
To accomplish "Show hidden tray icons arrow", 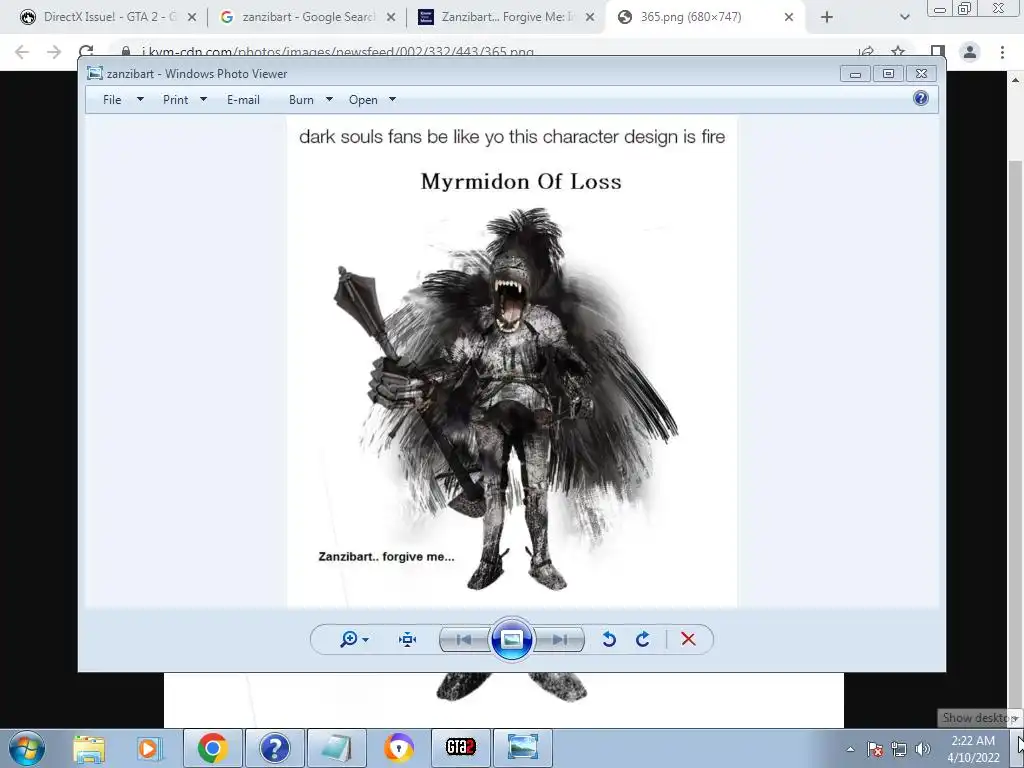I will 850,749.
